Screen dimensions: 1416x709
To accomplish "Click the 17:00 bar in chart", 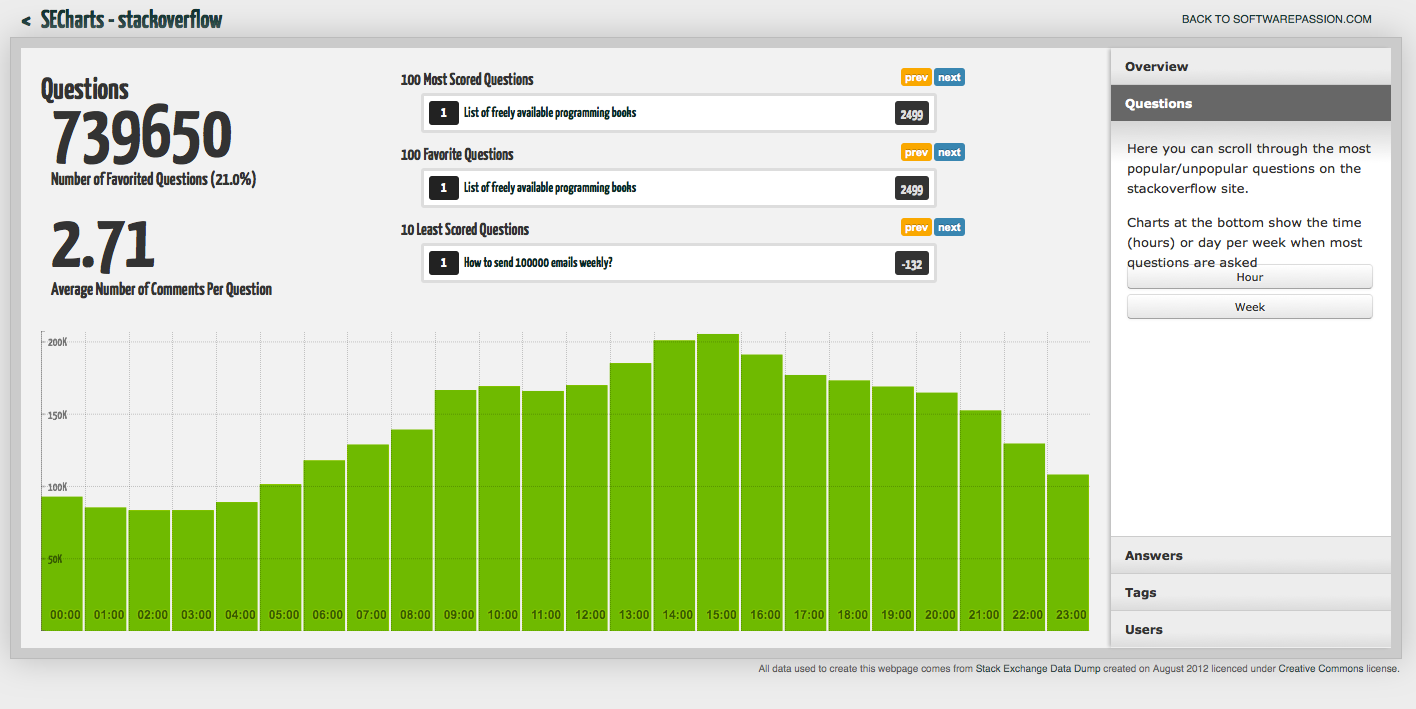I will coord(806,502).
